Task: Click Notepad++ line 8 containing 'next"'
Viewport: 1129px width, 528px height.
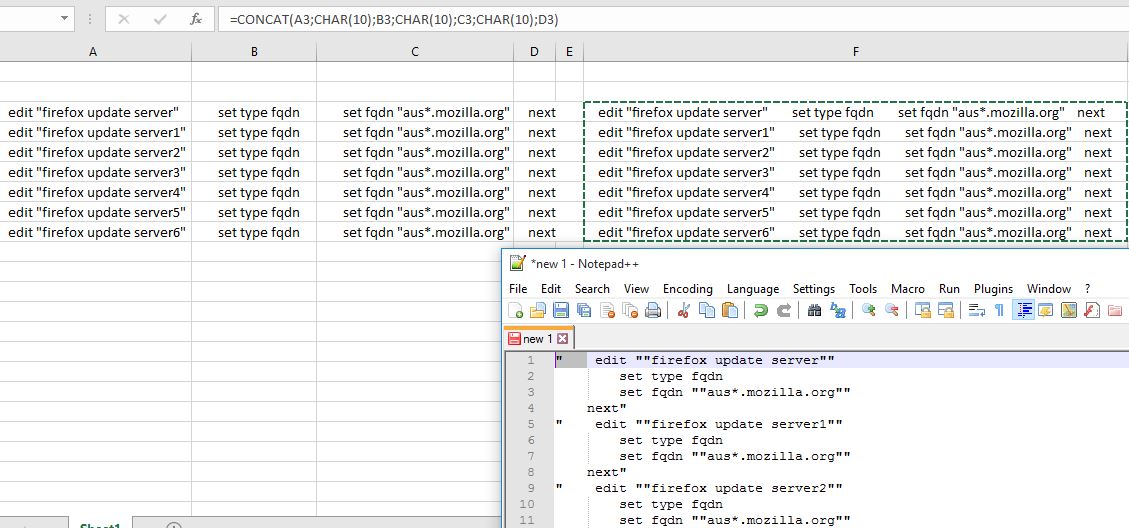Action: click(x=606, y=472)
